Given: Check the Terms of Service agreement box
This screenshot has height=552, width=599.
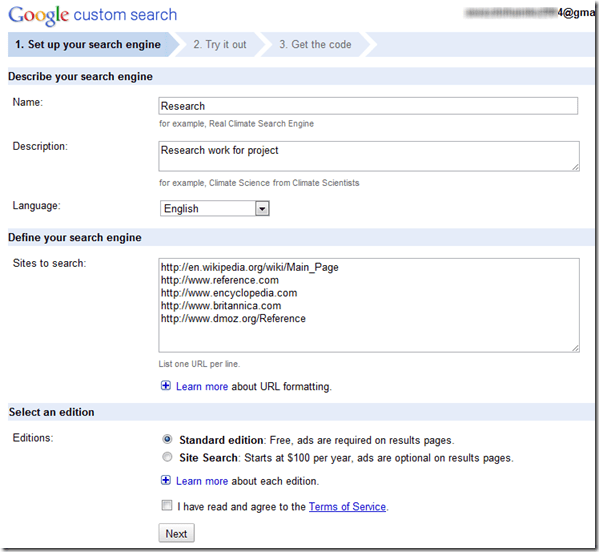Looking at the screenshot, I should click(x=167, y=505).
